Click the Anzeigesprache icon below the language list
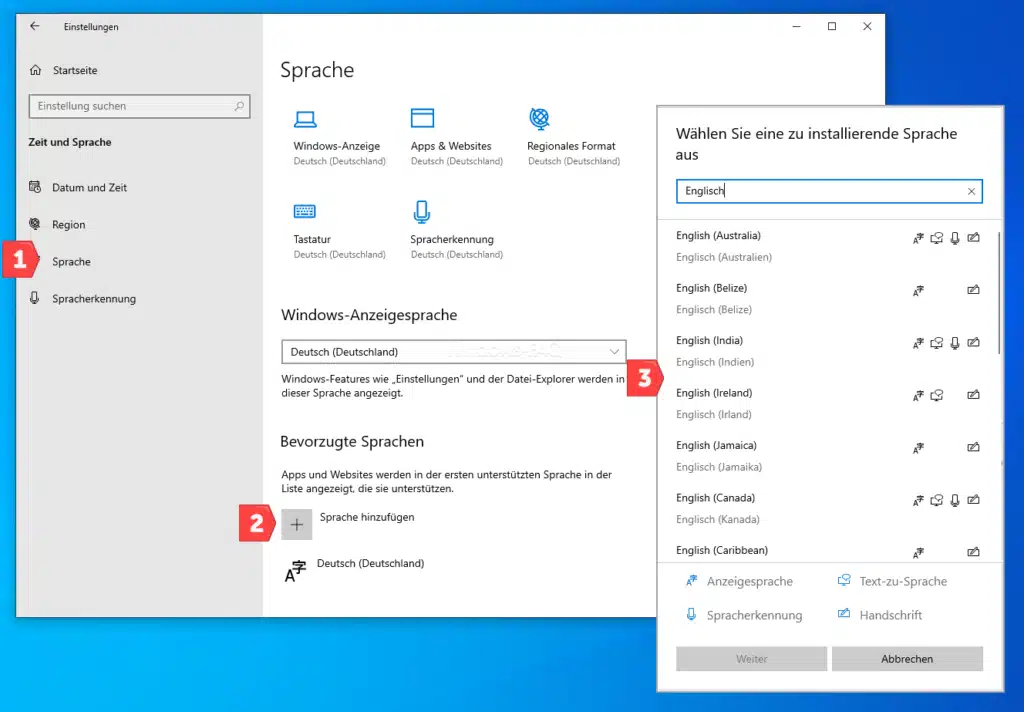 [693, 580]
